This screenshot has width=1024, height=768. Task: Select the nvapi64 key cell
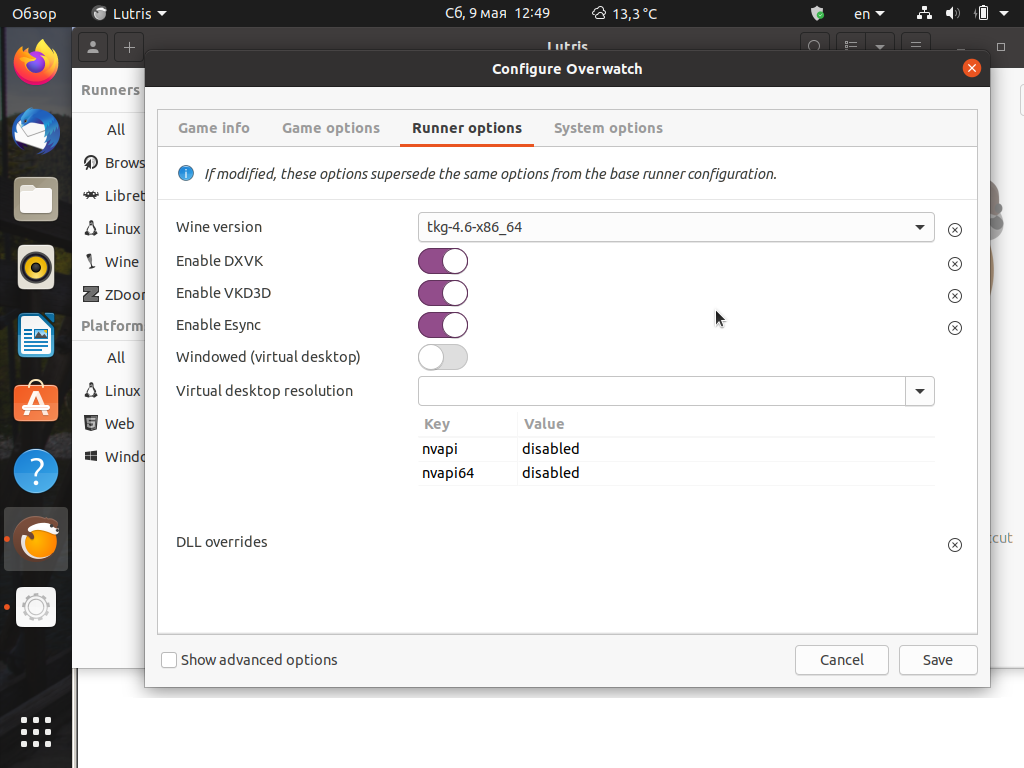click(468, 473)
